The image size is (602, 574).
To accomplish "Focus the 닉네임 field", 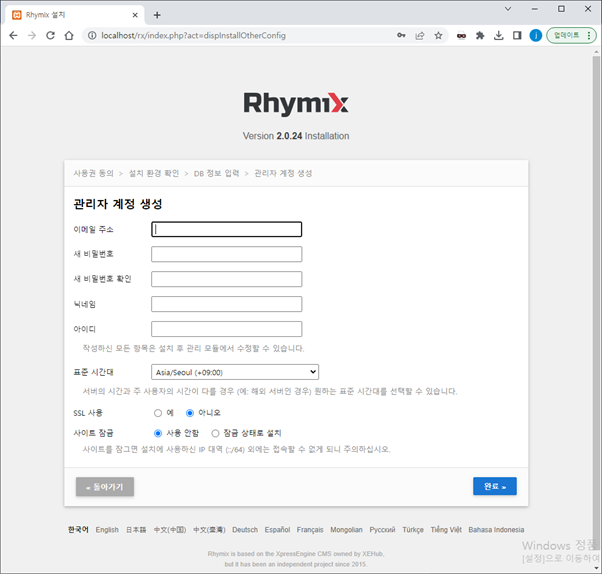I will click(227, 304).
